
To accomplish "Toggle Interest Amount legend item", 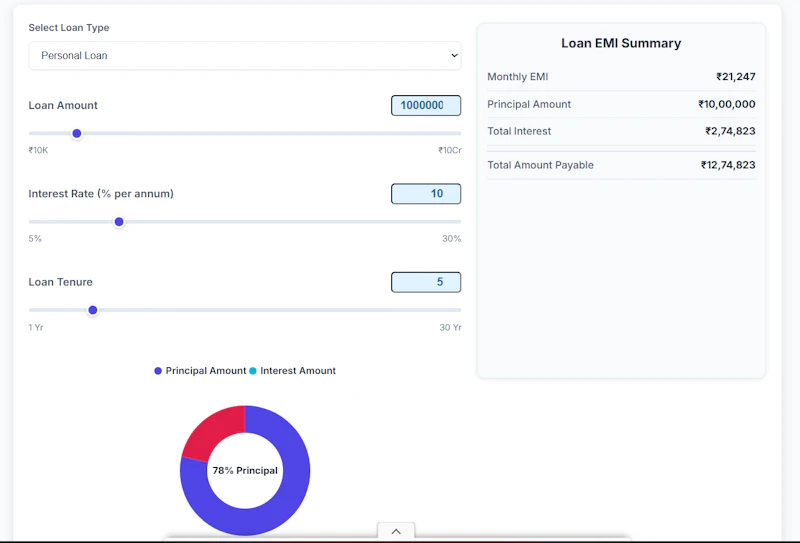I will (x=292, y=371).
